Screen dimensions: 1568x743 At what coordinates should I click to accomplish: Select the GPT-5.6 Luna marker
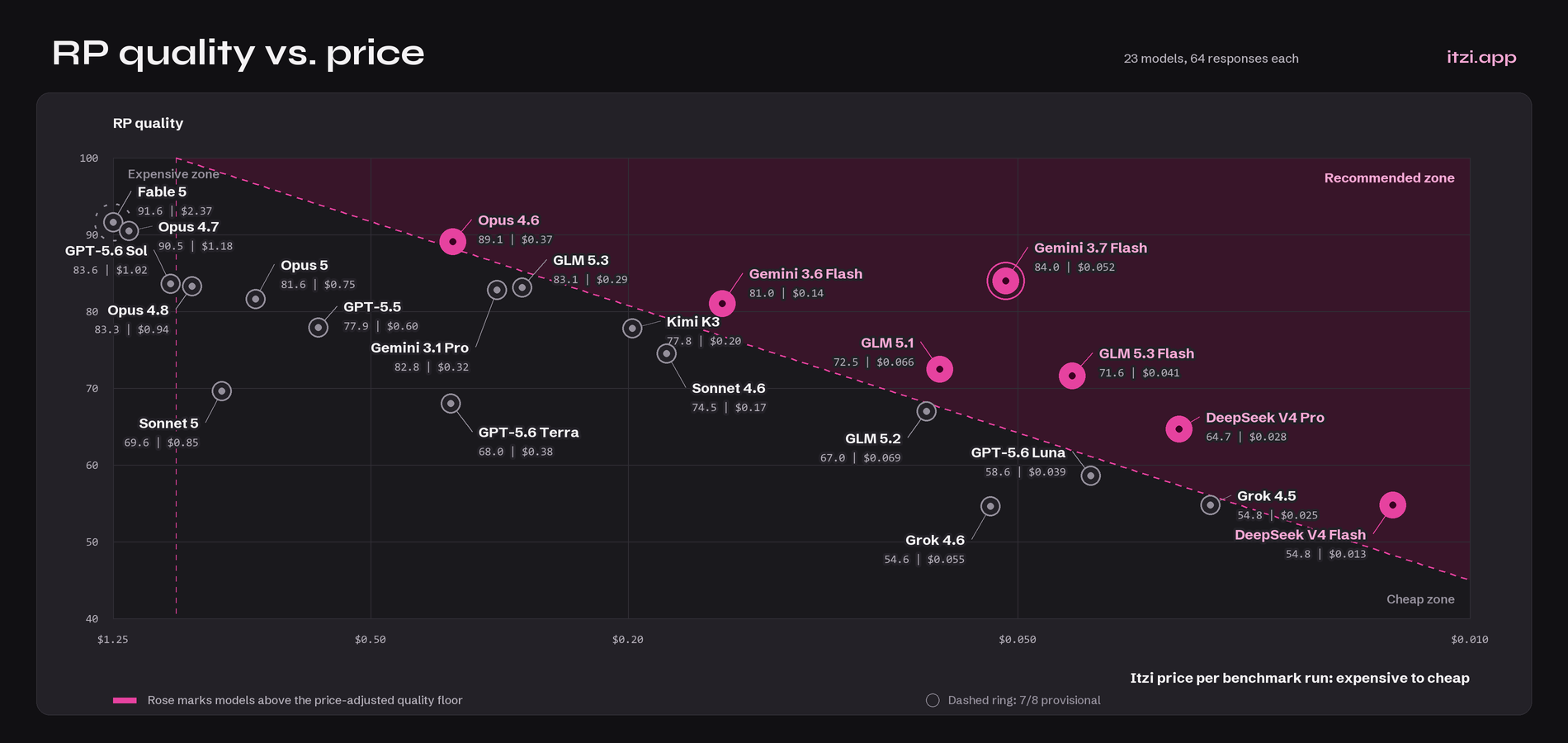(1090, 476)
